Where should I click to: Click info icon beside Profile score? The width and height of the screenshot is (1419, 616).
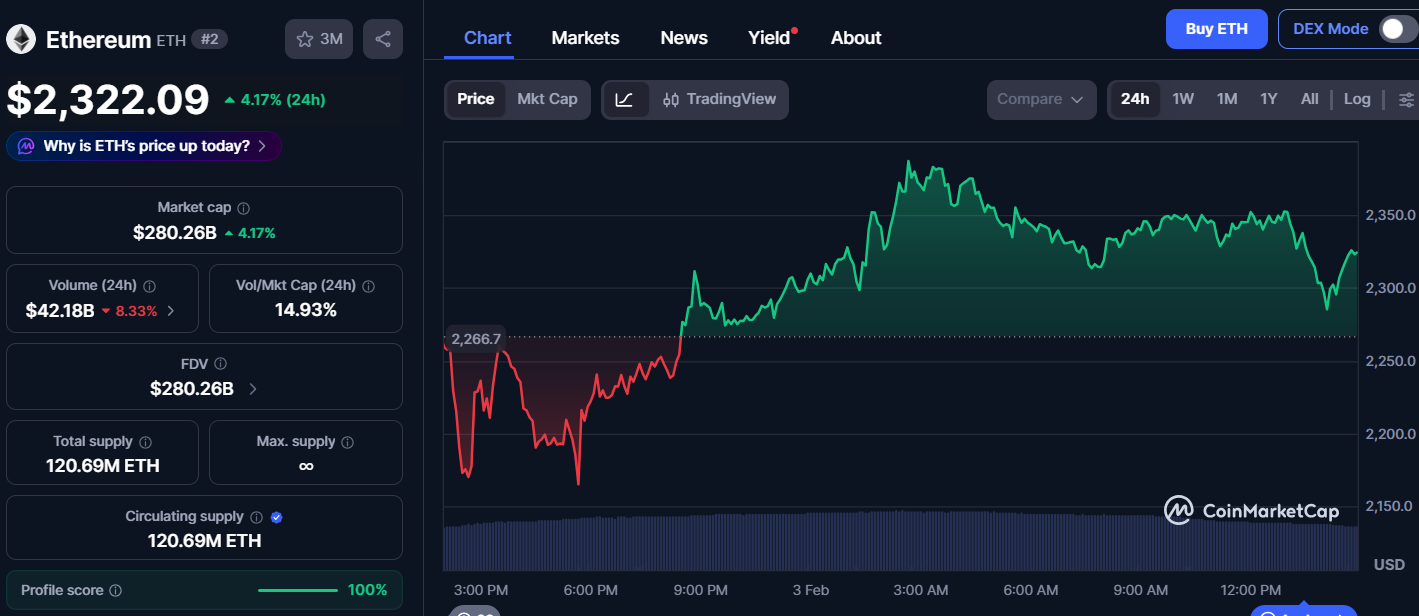click(x=115, y=591)
